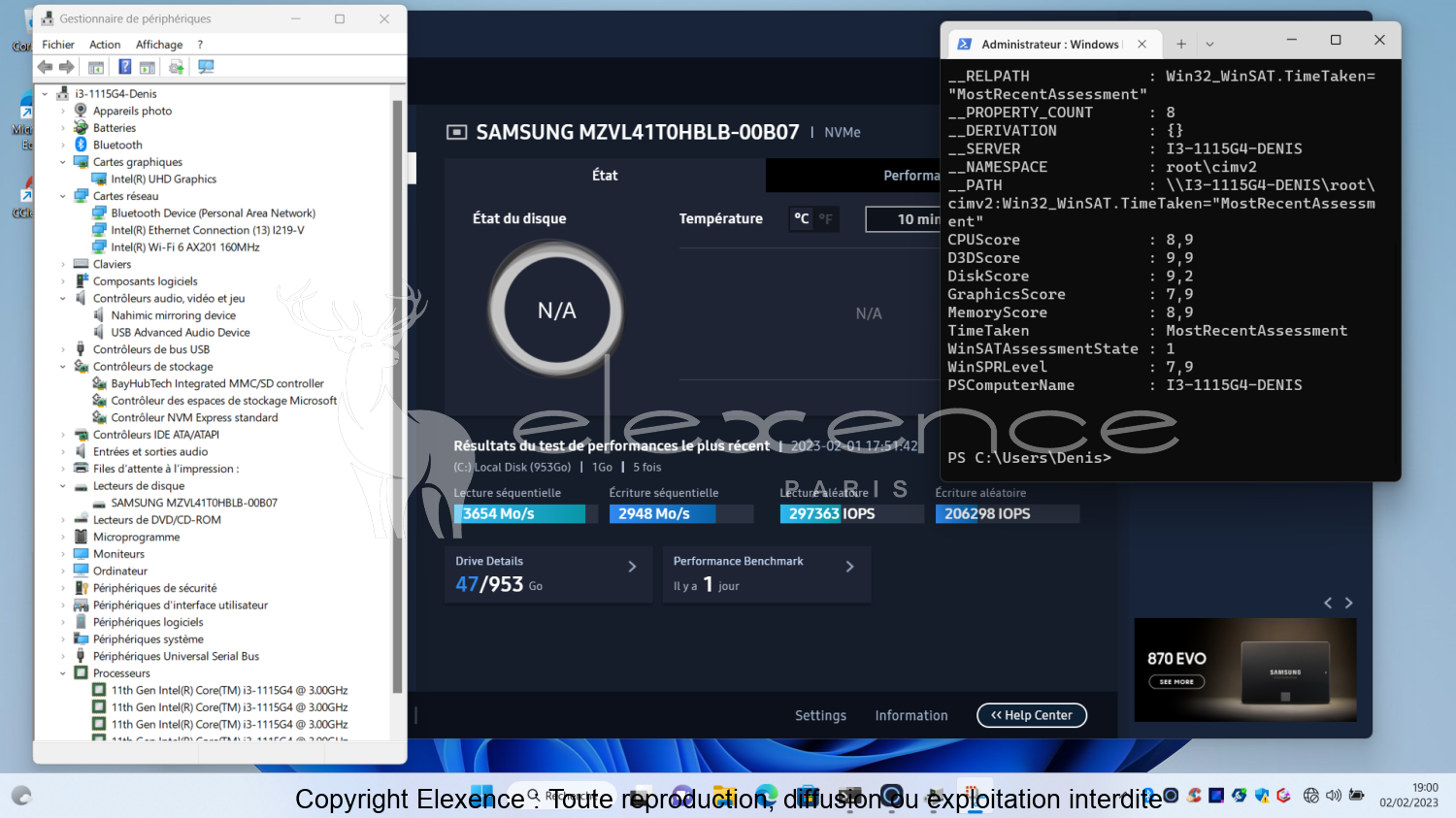Open new tab in Windows Terminal
Image resolution: width=1456 pixels, height=818 pixels.
[x=1181, y=44]
